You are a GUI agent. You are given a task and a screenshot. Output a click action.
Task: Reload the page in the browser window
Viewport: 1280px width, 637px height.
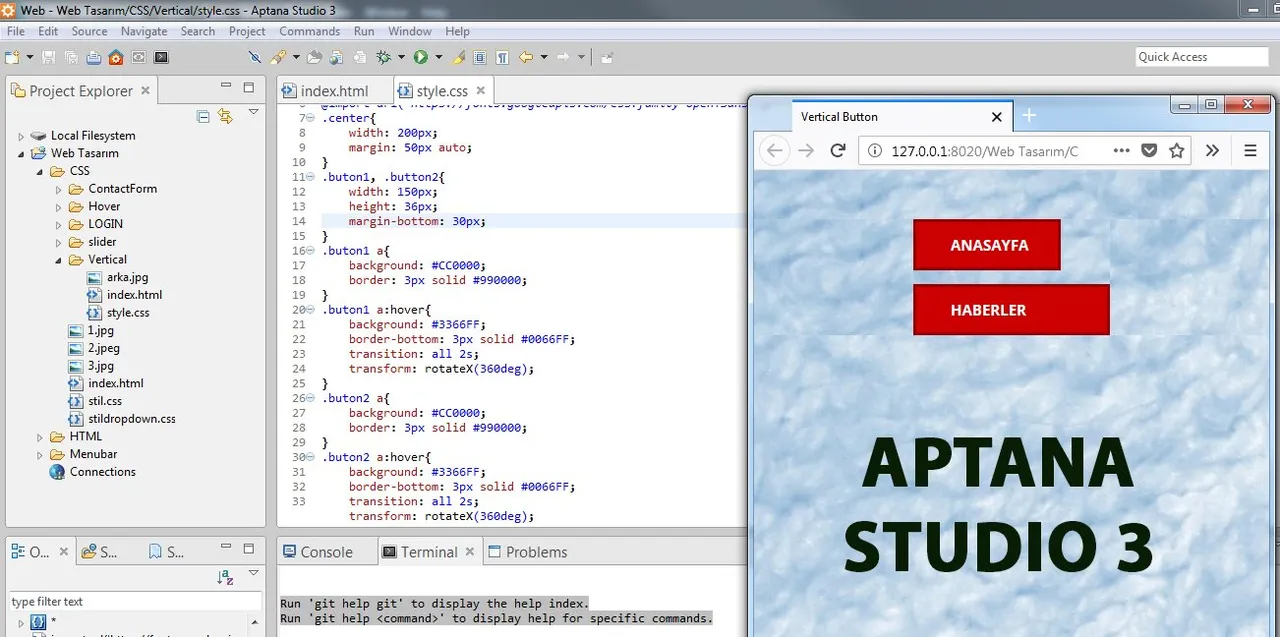838,151
